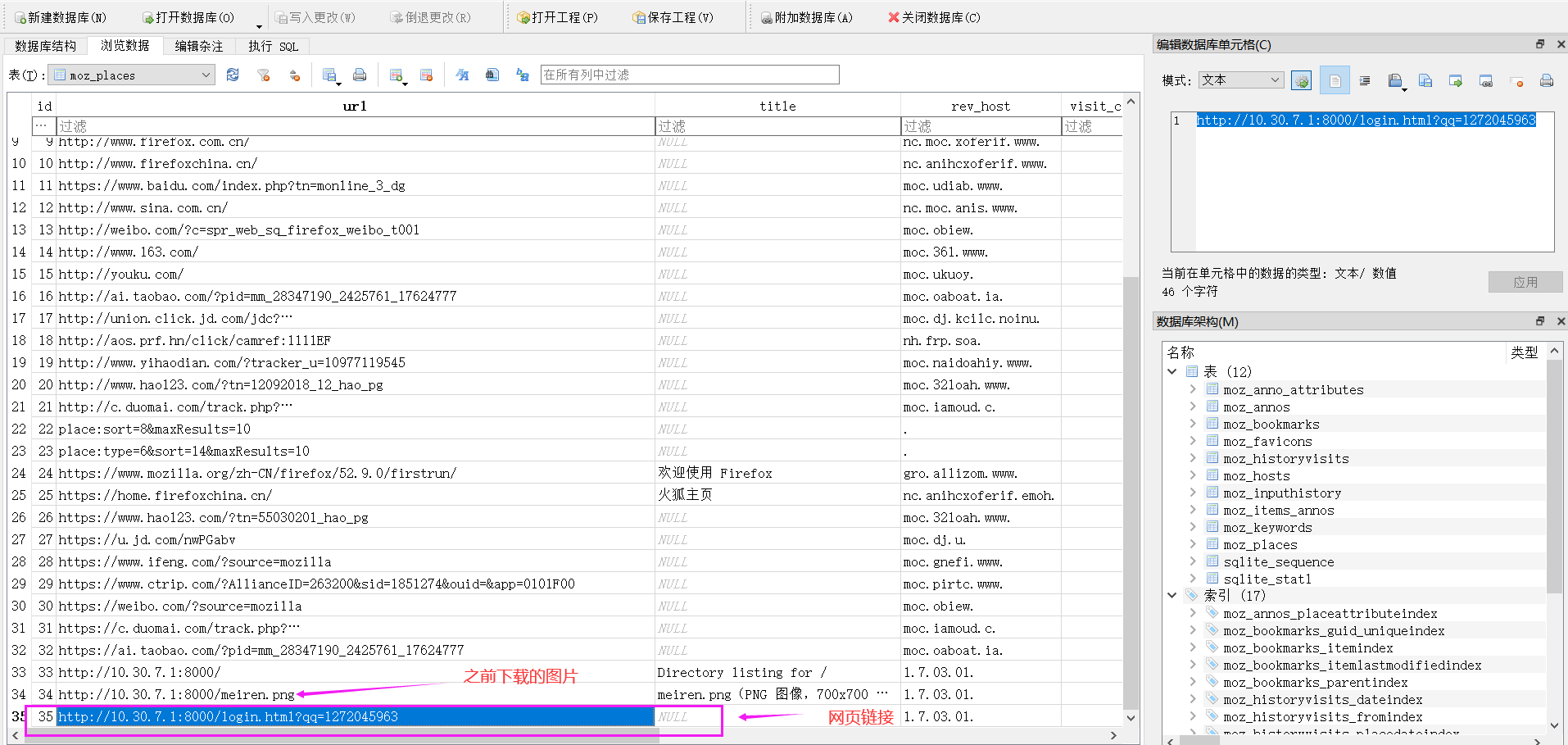Click the delete current record icon
The image size is (1568, 745).
[426, 75]
